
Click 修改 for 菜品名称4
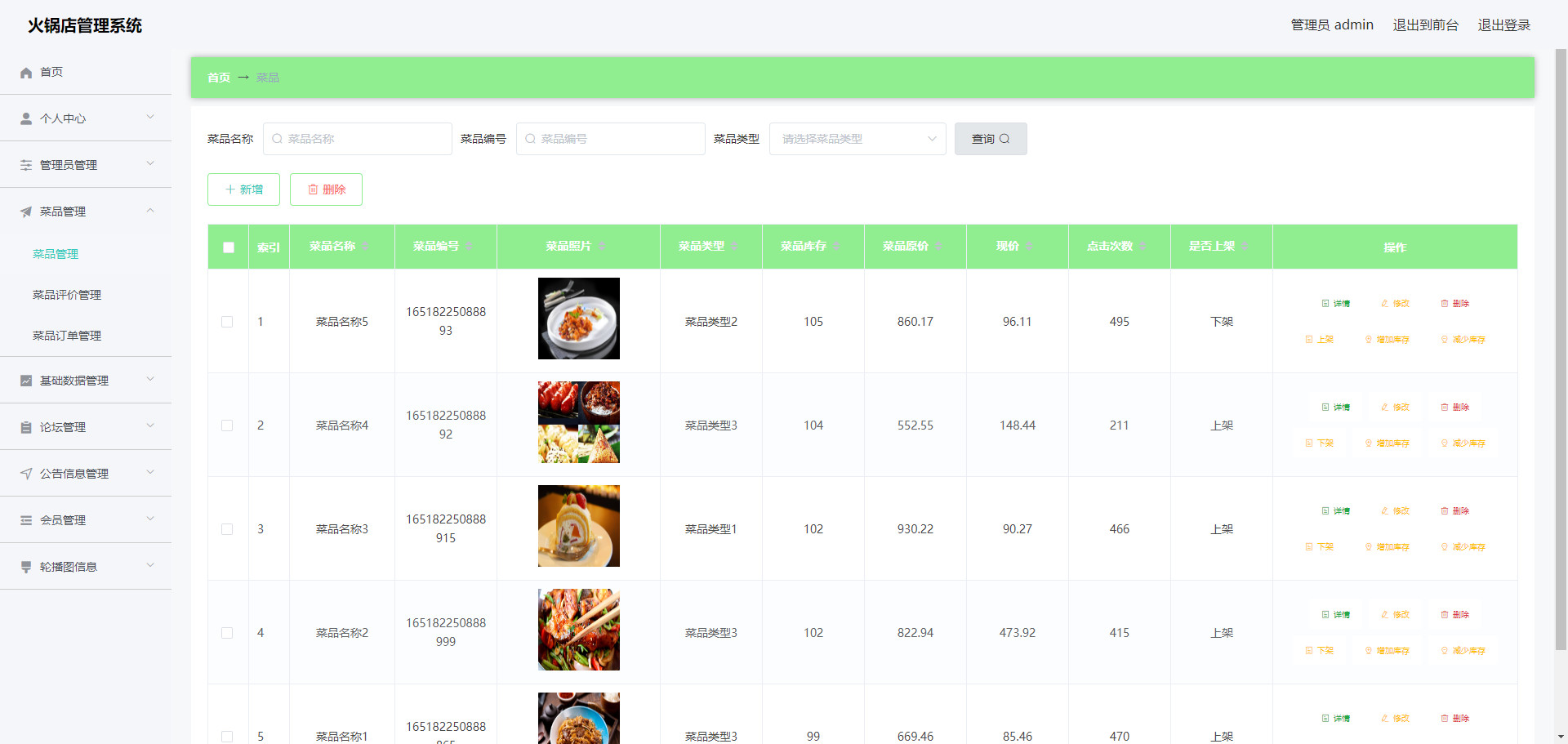pos(1395,408)
